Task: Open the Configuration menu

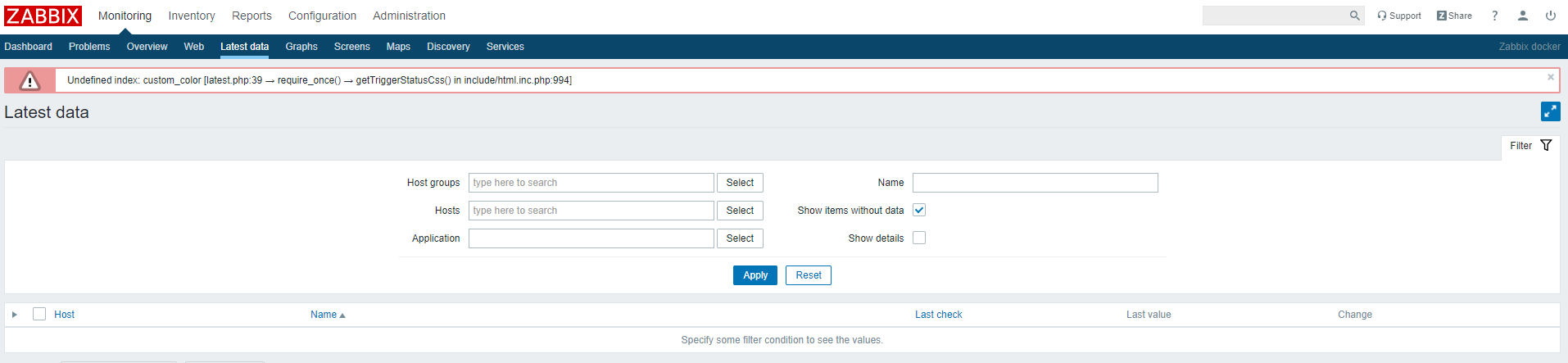Action: point(322,16)
